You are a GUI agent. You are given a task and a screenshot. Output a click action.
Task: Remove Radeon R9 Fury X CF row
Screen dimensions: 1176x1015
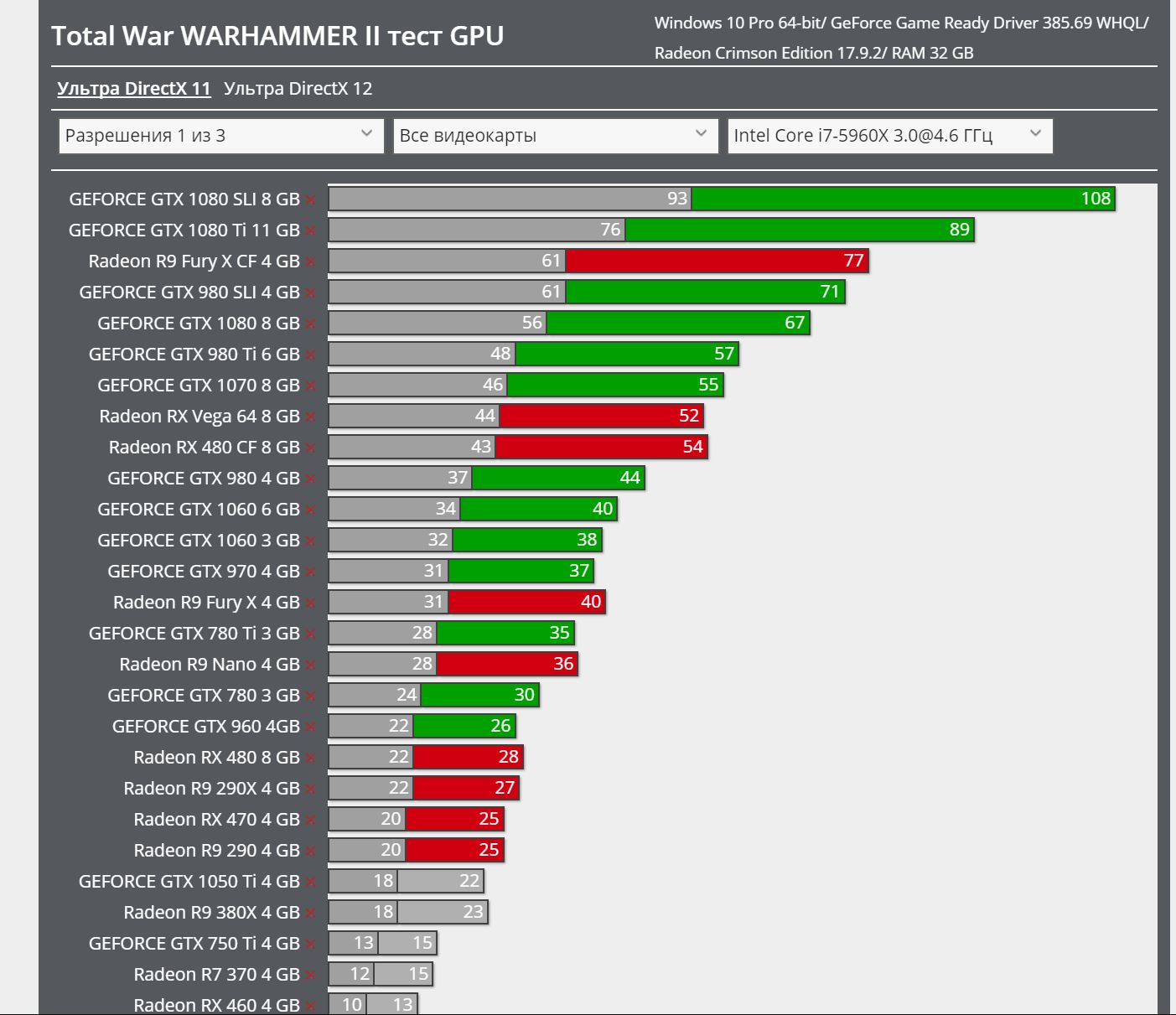click(x=311, y=262)
